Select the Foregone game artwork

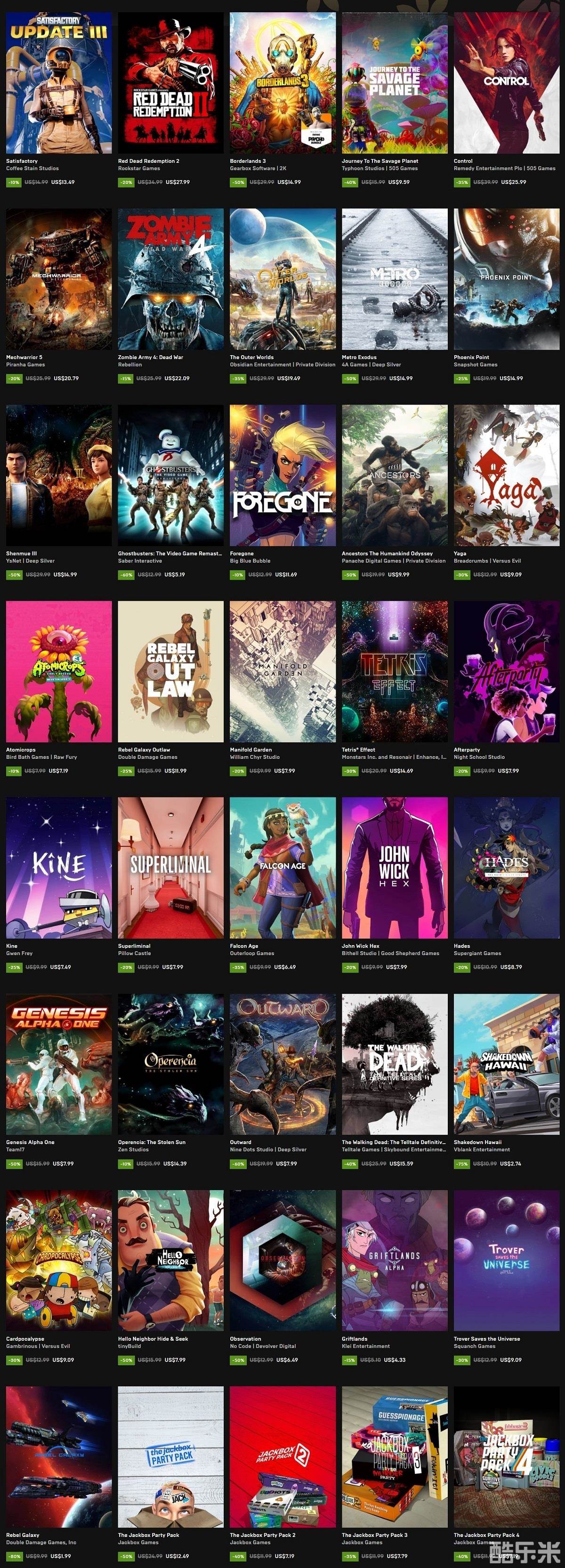click(x=283, y=476)
